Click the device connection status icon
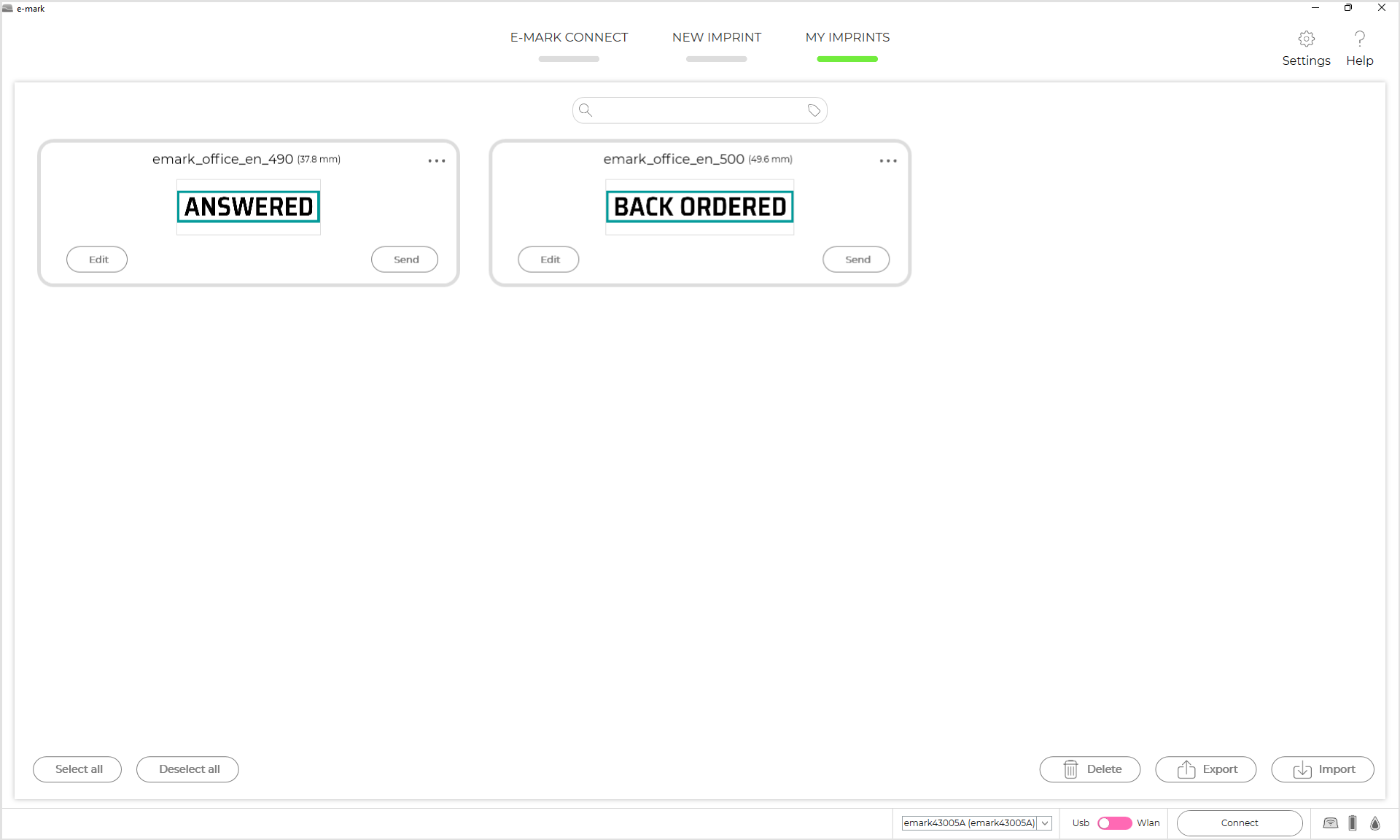Image resolution: width=1400 pixels, height=840 pixels. [x=1330, y=823]
